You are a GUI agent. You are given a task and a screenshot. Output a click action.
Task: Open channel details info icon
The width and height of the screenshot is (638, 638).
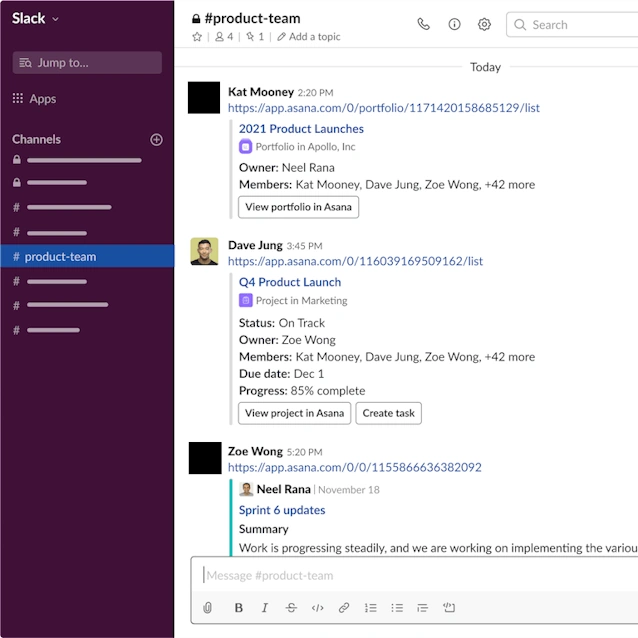[x=454, y=24]
